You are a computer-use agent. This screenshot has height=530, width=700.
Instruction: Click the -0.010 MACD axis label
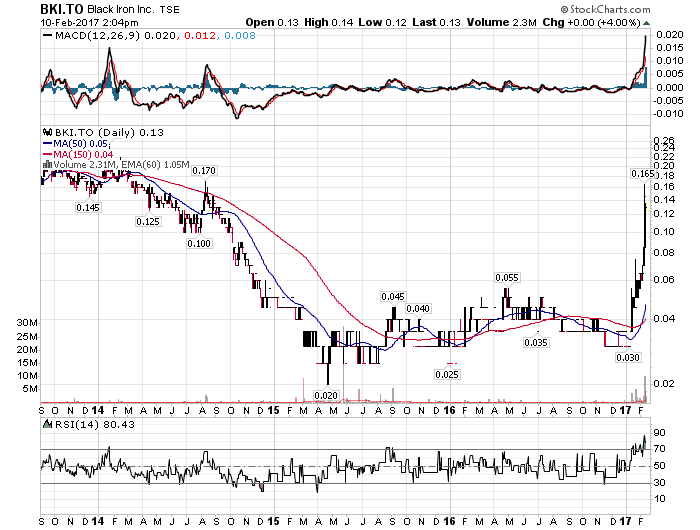coord(668,114)
